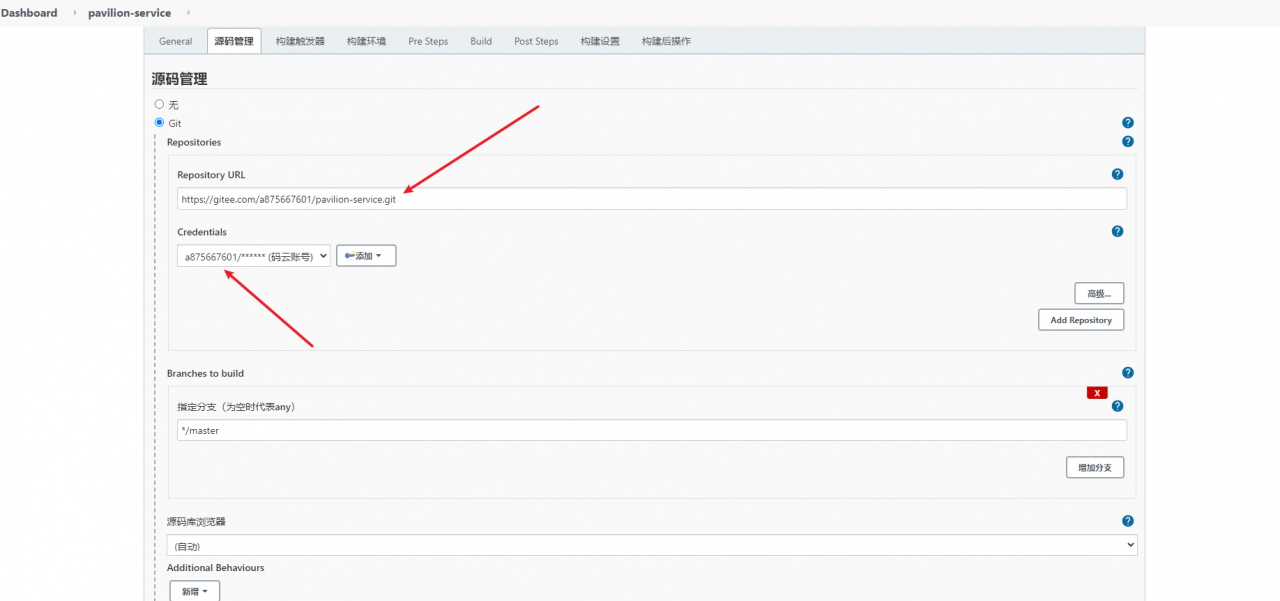Switch to the Pre Steps tab
The height and width of the screenshot is (601, 1280).
pyautogui.click(x=428, y=41)
